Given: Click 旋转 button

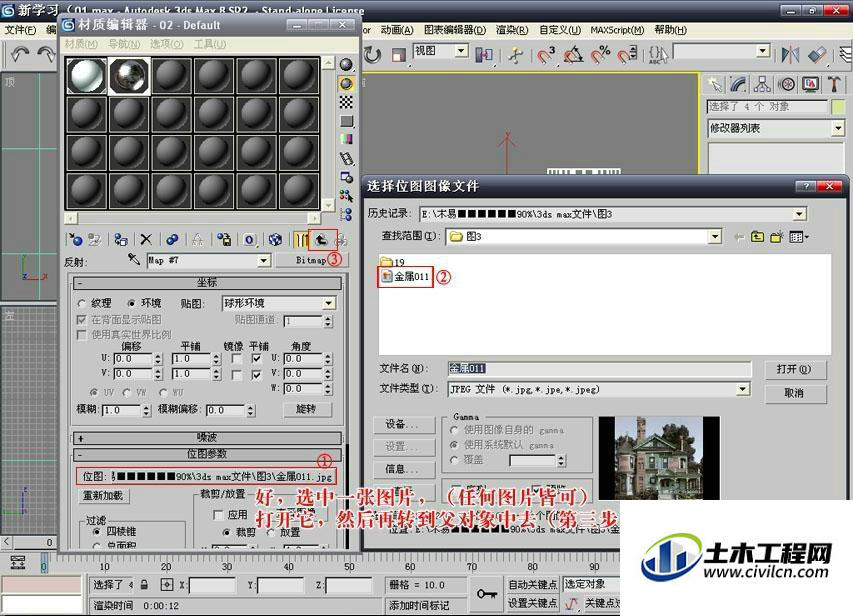Looking at the screenshot, I should tap(306, 409).
